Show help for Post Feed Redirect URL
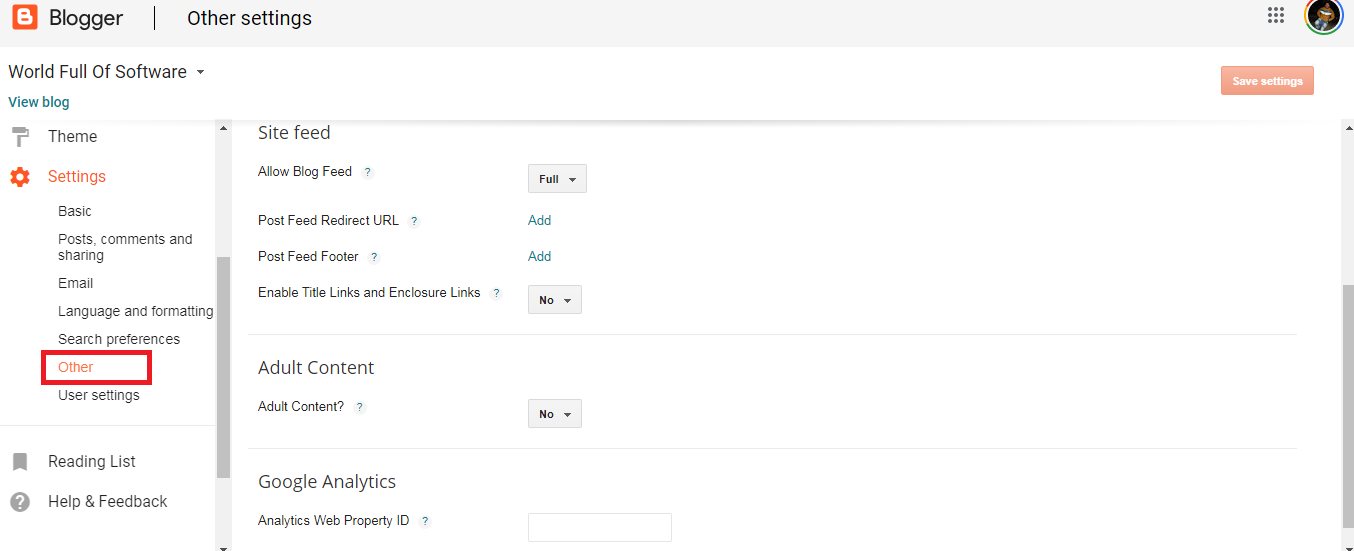This screenshot has height=551, width=1354. point(414,222)
